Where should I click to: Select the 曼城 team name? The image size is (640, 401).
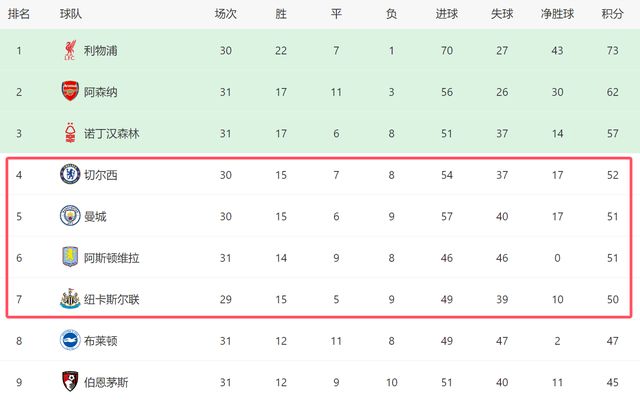tap(96, 216)
